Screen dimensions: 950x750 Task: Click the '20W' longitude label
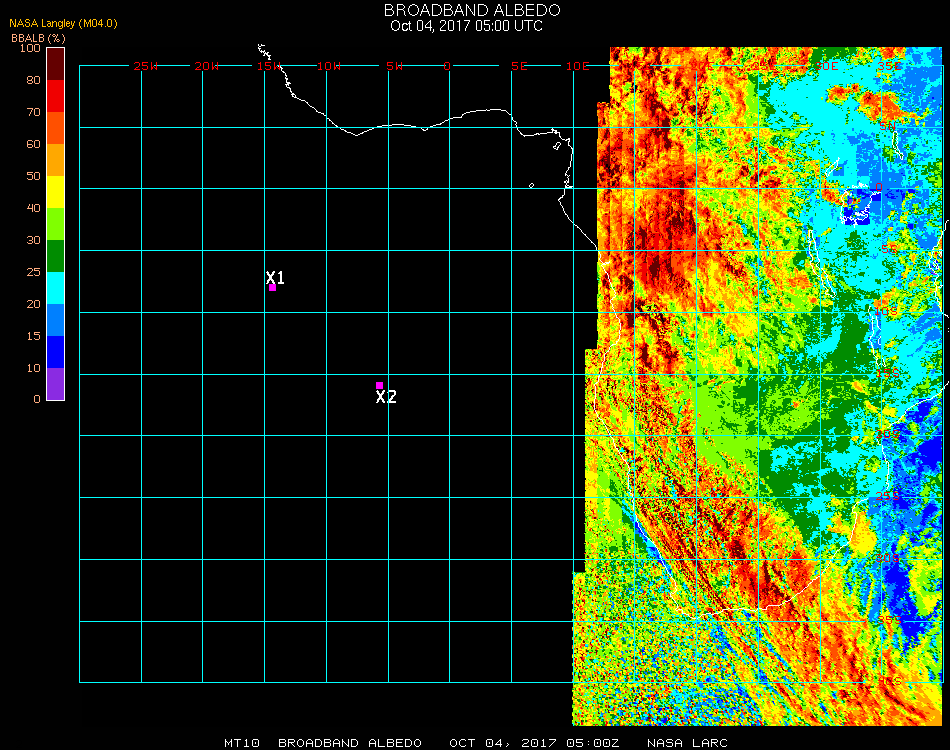pos(207,66)
